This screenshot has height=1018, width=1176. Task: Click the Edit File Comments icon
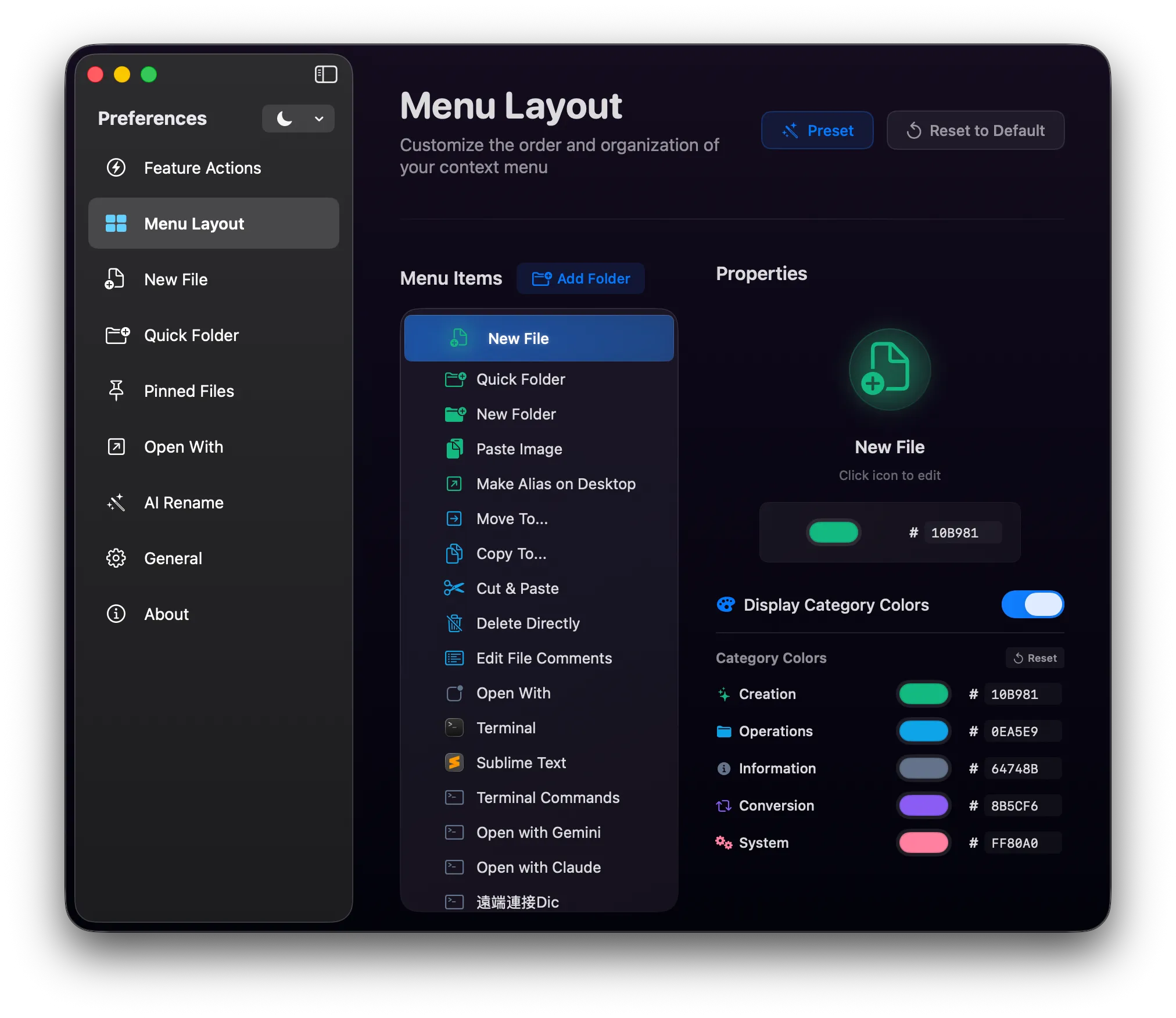454,658
